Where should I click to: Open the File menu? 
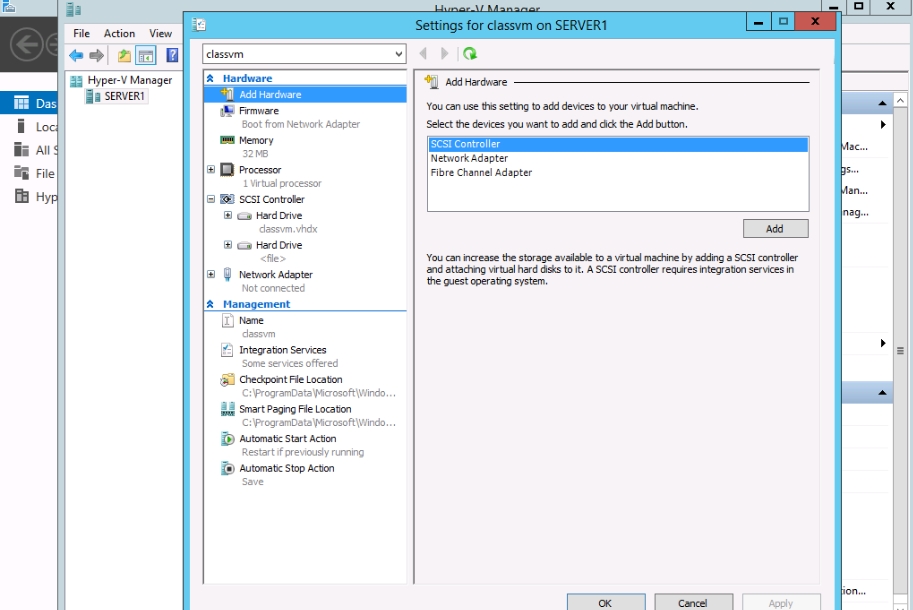click(81, 33)
